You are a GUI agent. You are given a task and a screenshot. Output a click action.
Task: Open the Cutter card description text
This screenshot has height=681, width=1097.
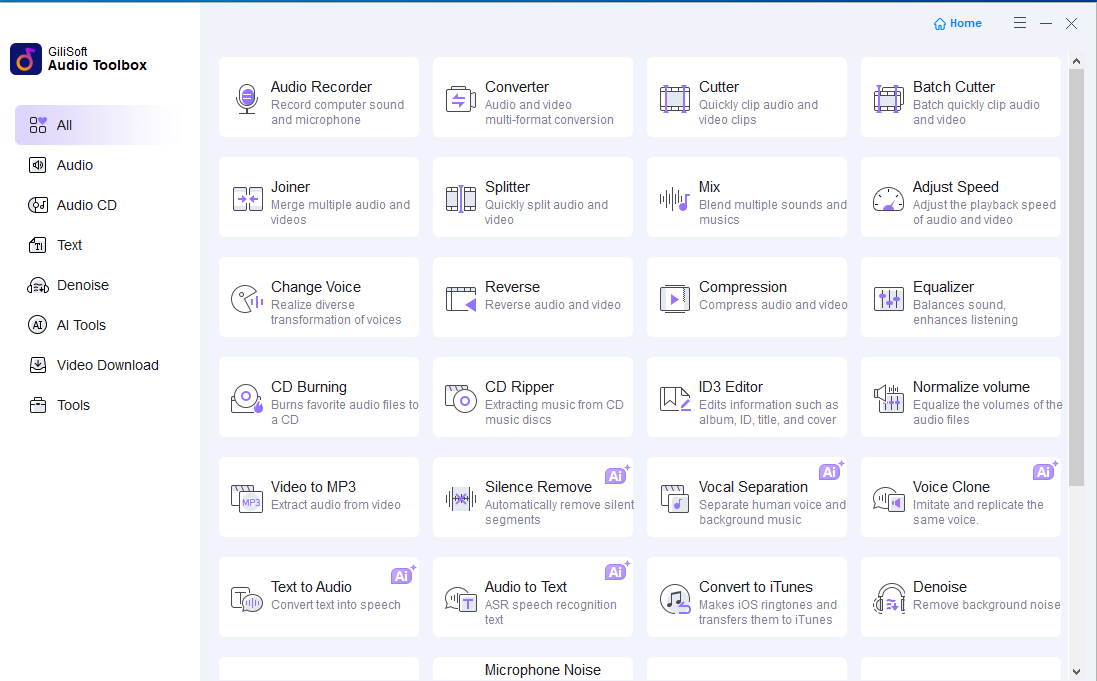[758, 112]
